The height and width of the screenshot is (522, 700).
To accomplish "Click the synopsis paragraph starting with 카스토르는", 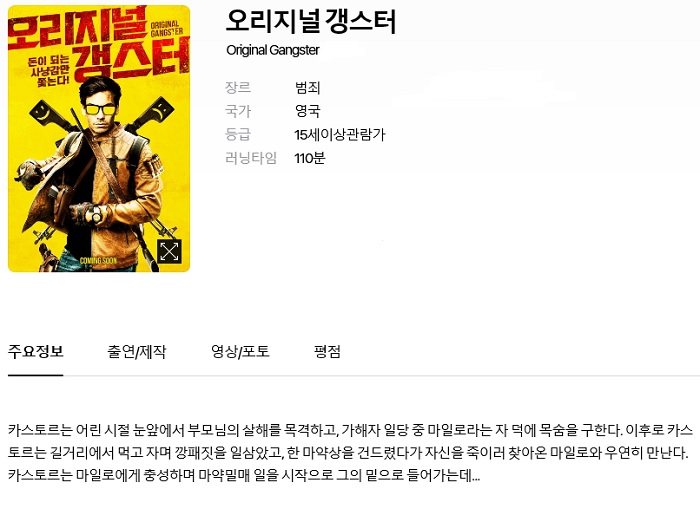I will click(x=350, y=453).
